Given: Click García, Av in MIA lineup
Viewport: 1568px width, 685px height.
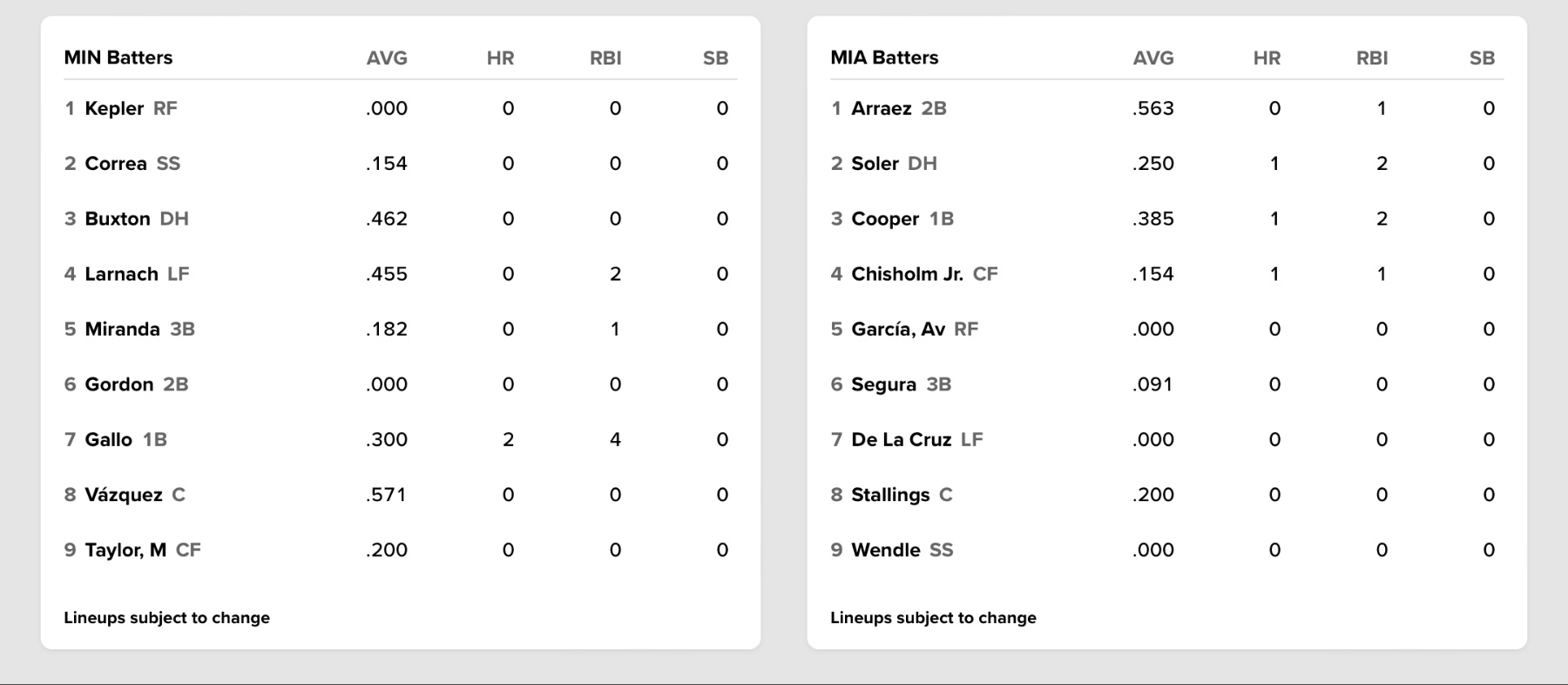Looking at the screenshot, I should (x=898, y=329).
